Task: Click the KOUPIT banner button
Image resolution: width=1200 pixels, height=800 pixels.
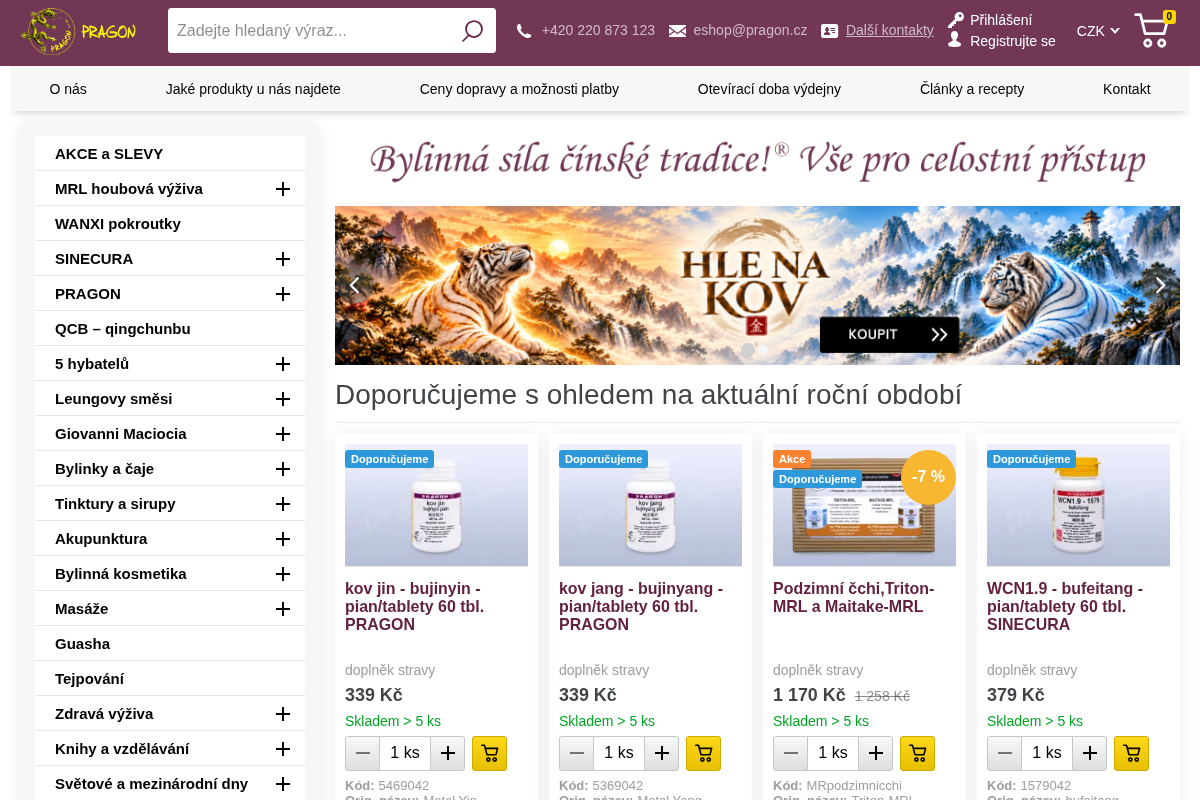Action: (889, 334)
